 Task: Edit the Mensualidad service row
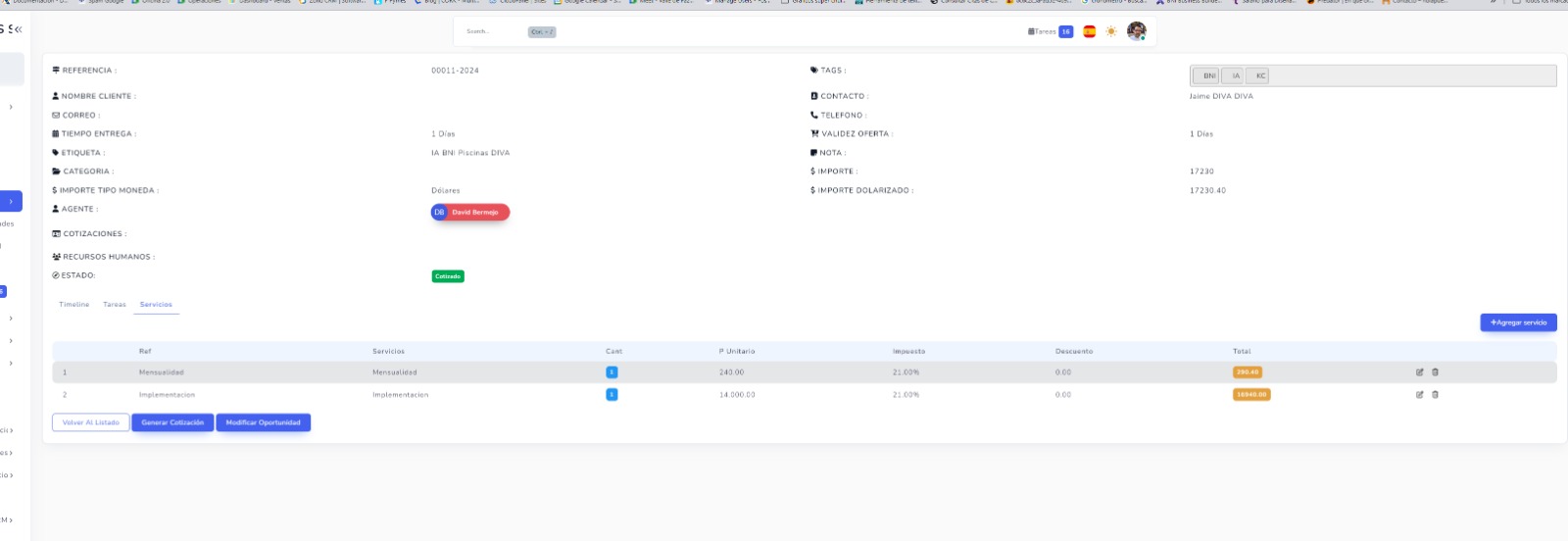tap(1419, 372)
